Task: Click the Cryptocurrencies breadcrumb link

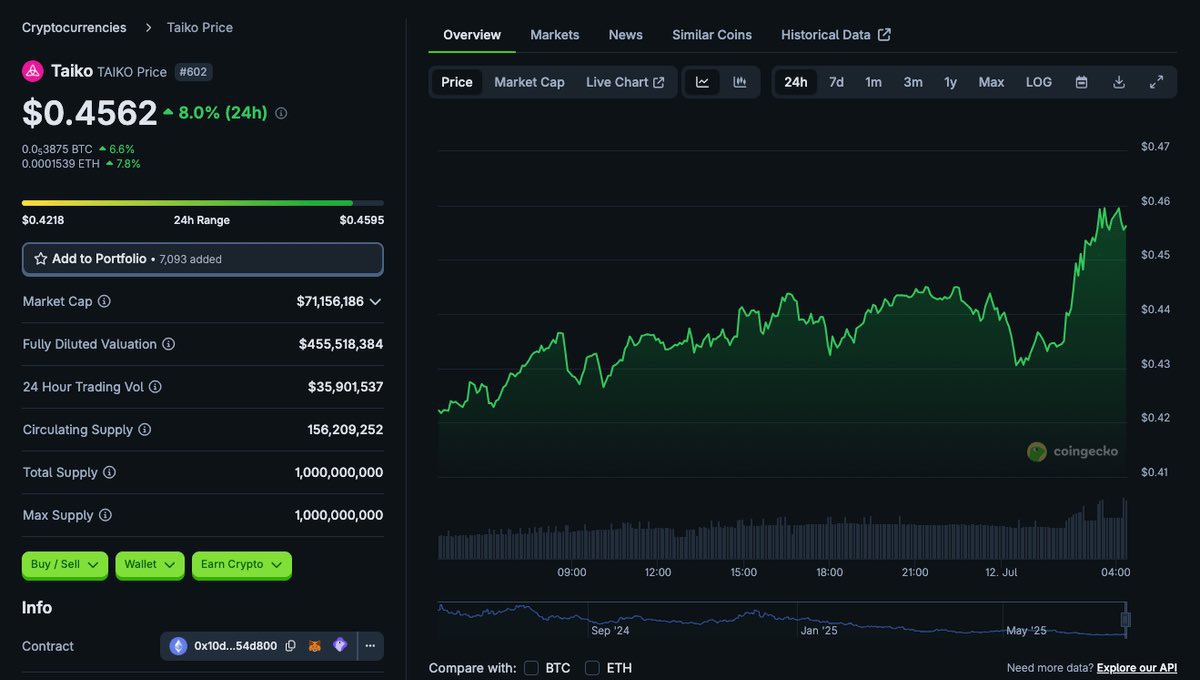Action: 74,28
